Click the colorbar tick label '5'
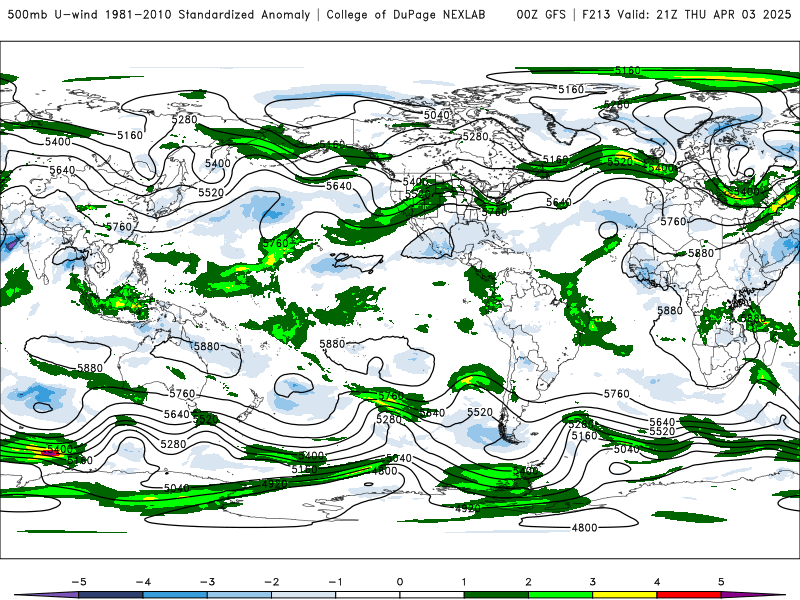The width and height of the screenshot is (800, 600). pyautogui.click(x=721, y=582)
